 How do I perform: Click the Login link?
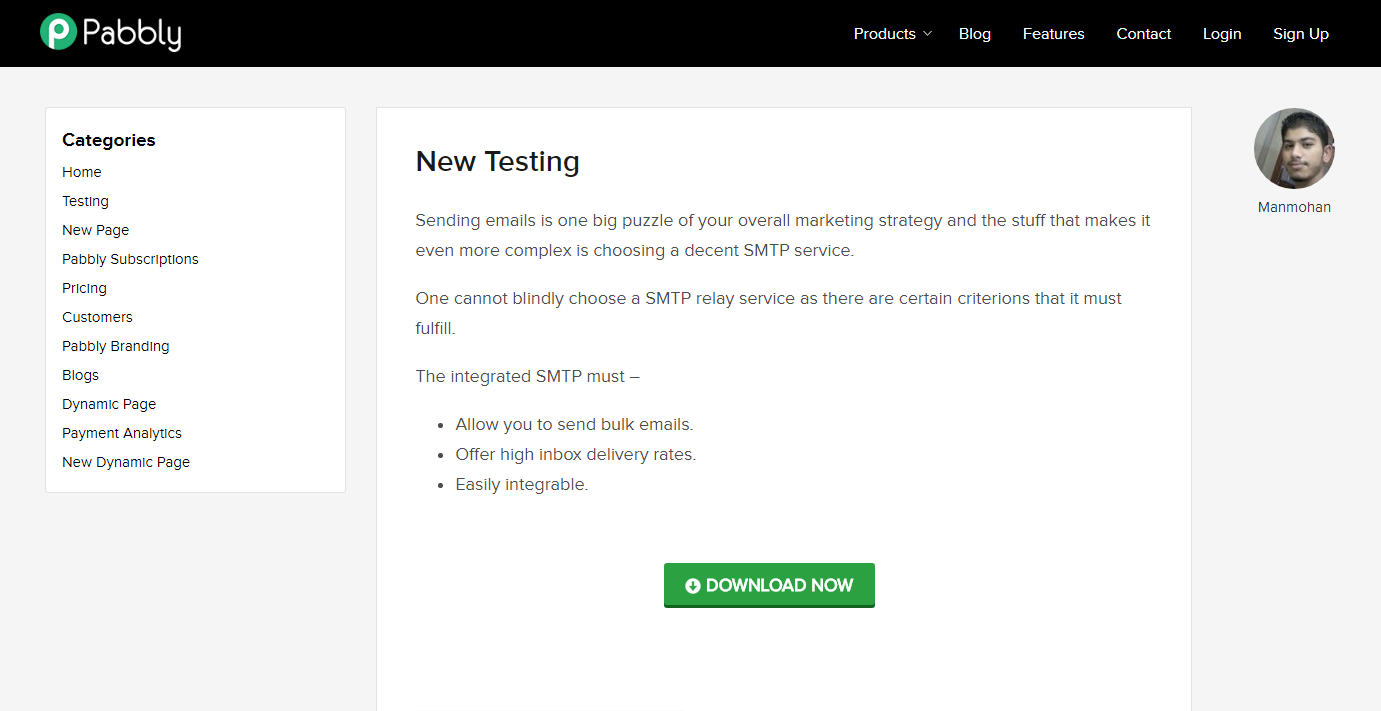(x=1221, y=34)
